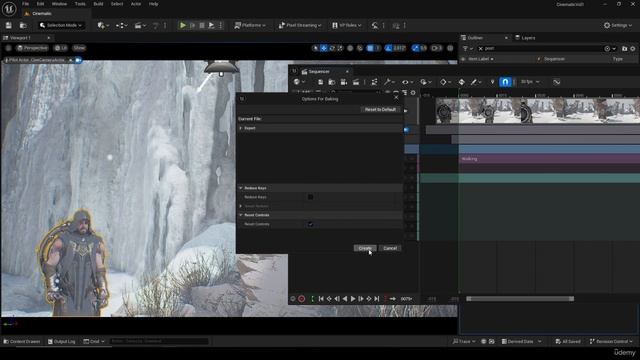The image size is (640, 360).
Task: Click the camera cuts thumbnail strip in Sequencer
Action: [x=538, y=110]
